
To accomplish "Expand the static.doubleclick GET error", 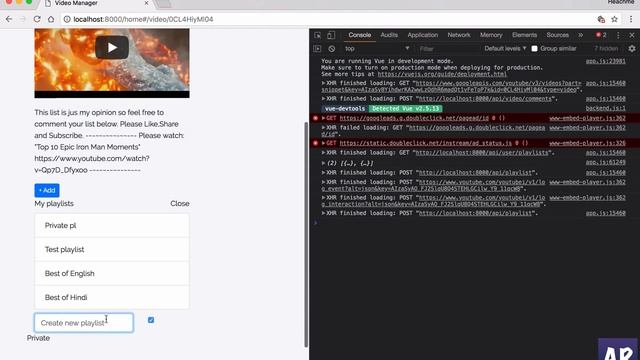I will 324,143.
